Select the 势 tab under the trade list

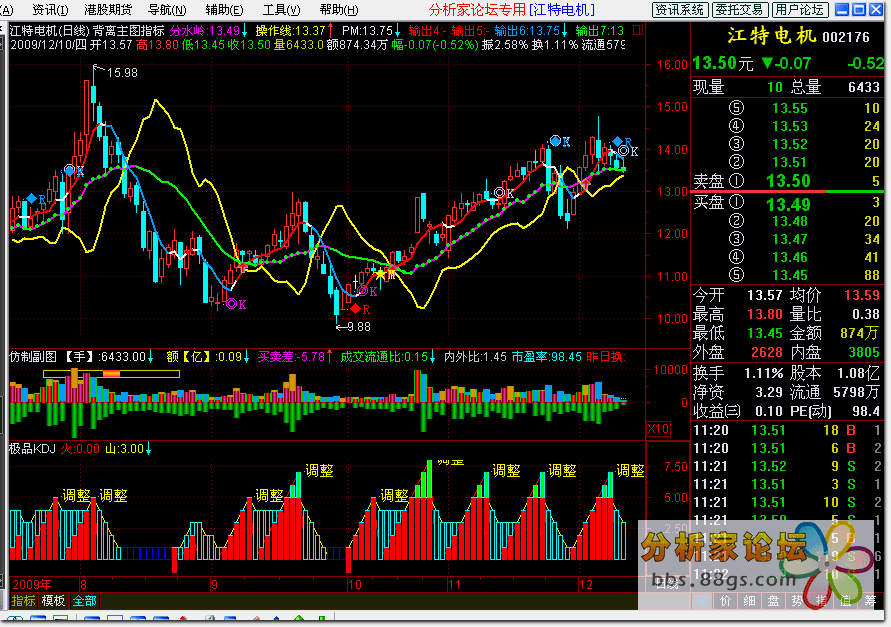[797, 601]
